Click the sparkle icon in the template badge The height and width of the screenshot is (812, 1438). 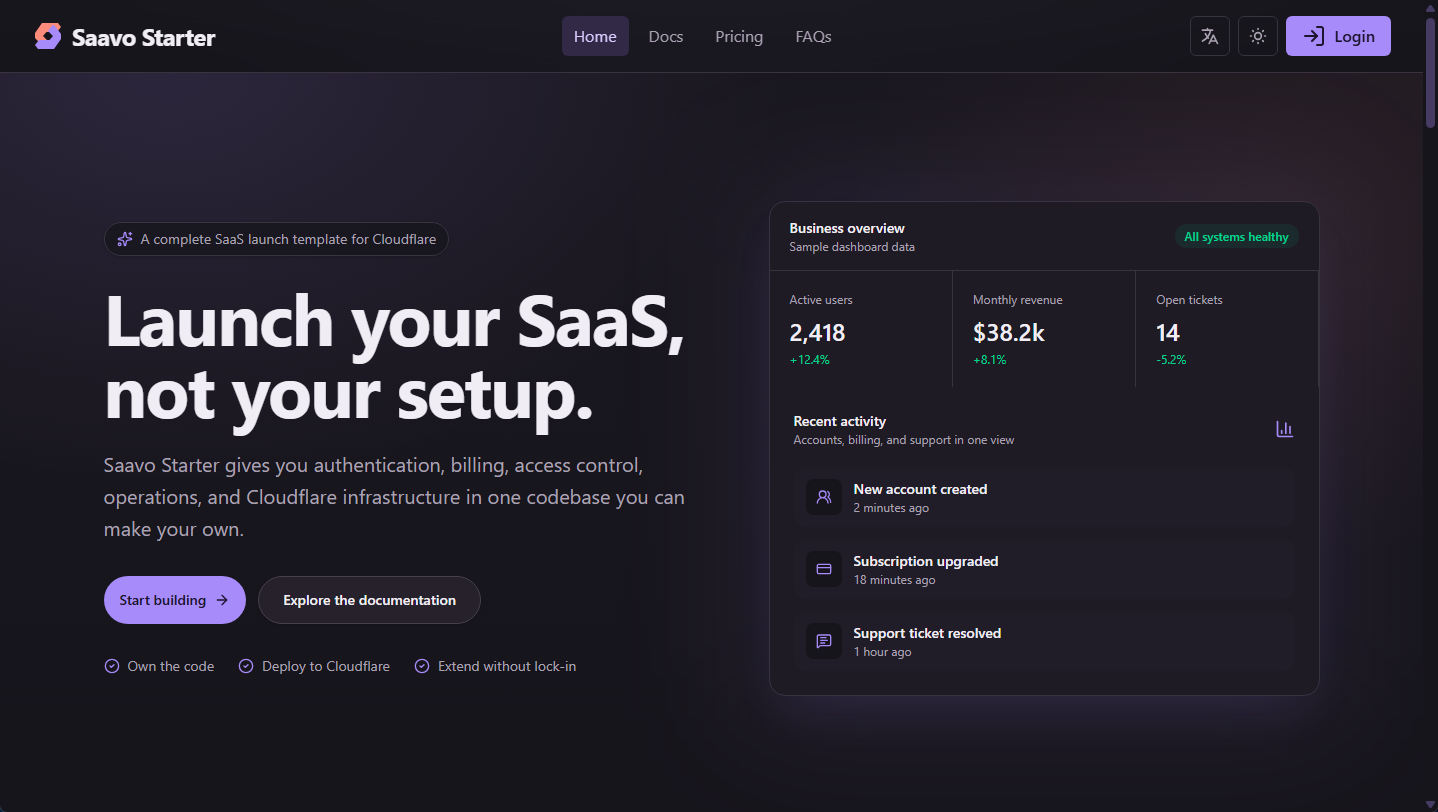click(125, 239)
